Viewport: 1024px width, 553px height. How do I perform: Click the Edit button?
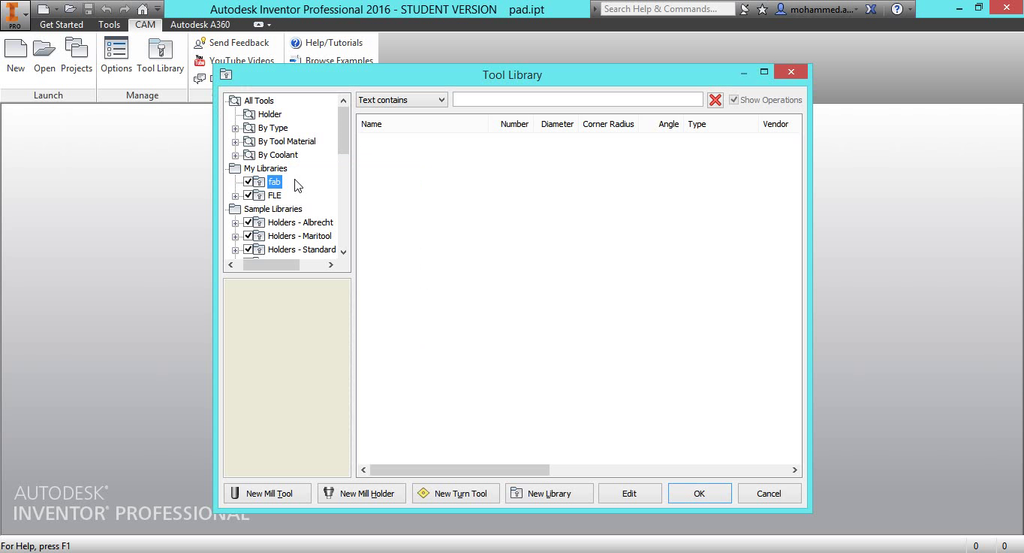tap(630, 494)
